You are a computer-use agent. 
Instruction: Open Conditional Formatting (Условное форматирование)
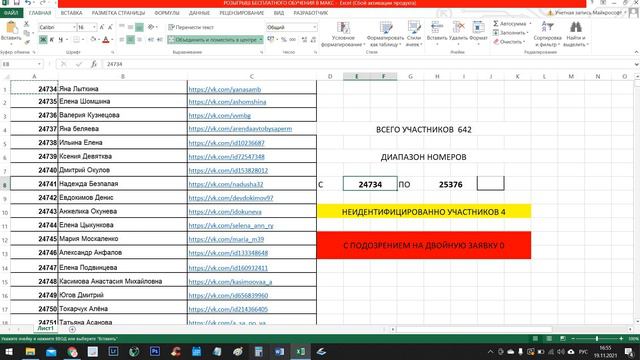point(343,34)
